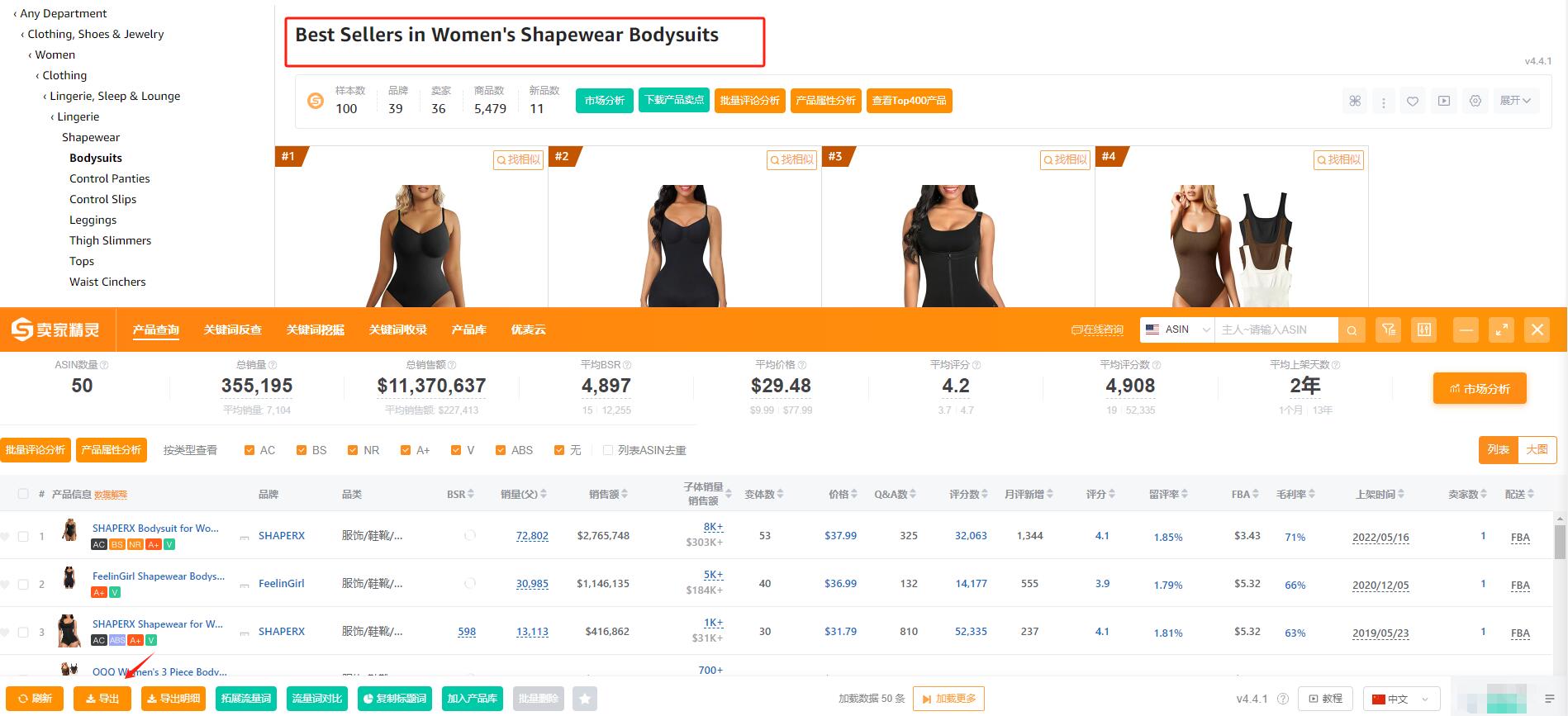Screen dimensions: 1568x716
Task: Click the search magnifier icon beside ASIN input
Action: (x=1352, y=330)
